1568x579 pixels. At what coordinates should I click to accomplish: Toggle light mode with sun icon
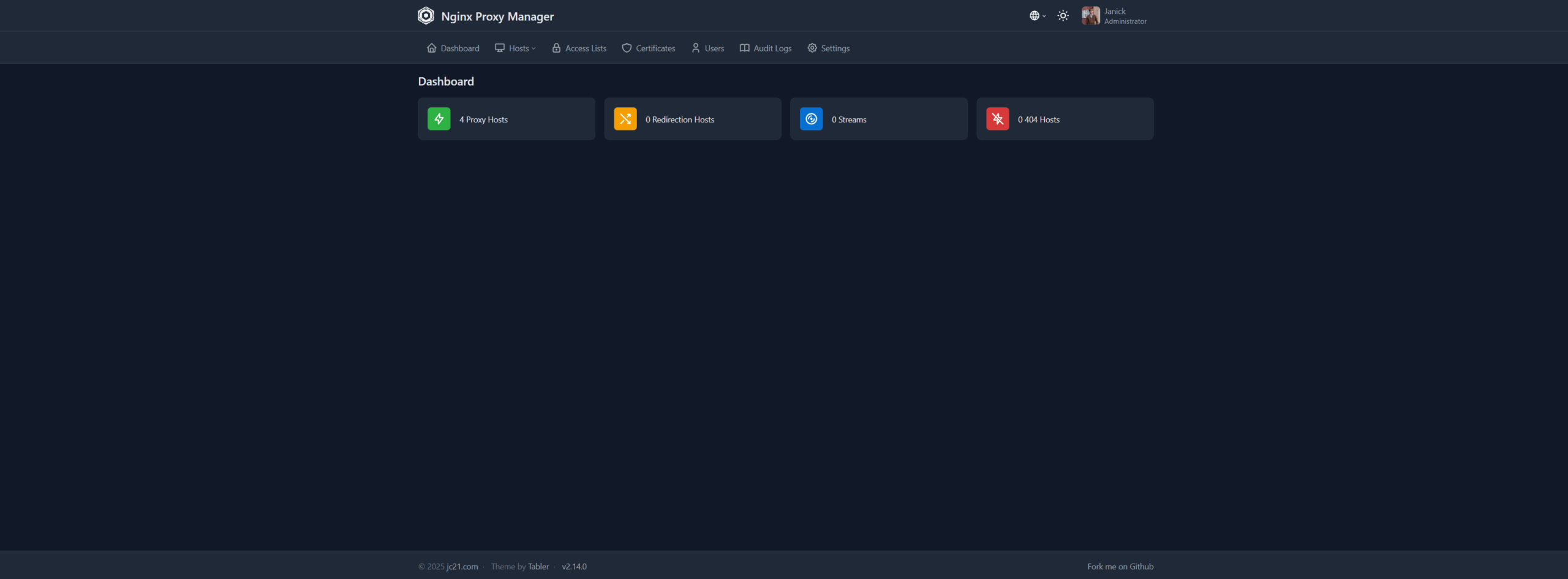[x=1063, y=16]
